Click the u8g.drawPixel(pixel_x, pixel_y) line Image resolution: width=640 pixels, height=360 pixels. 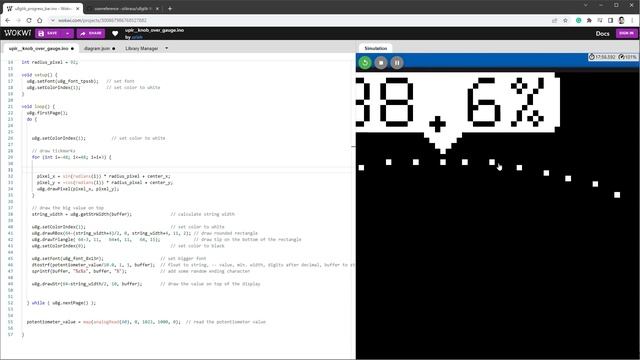78,189
